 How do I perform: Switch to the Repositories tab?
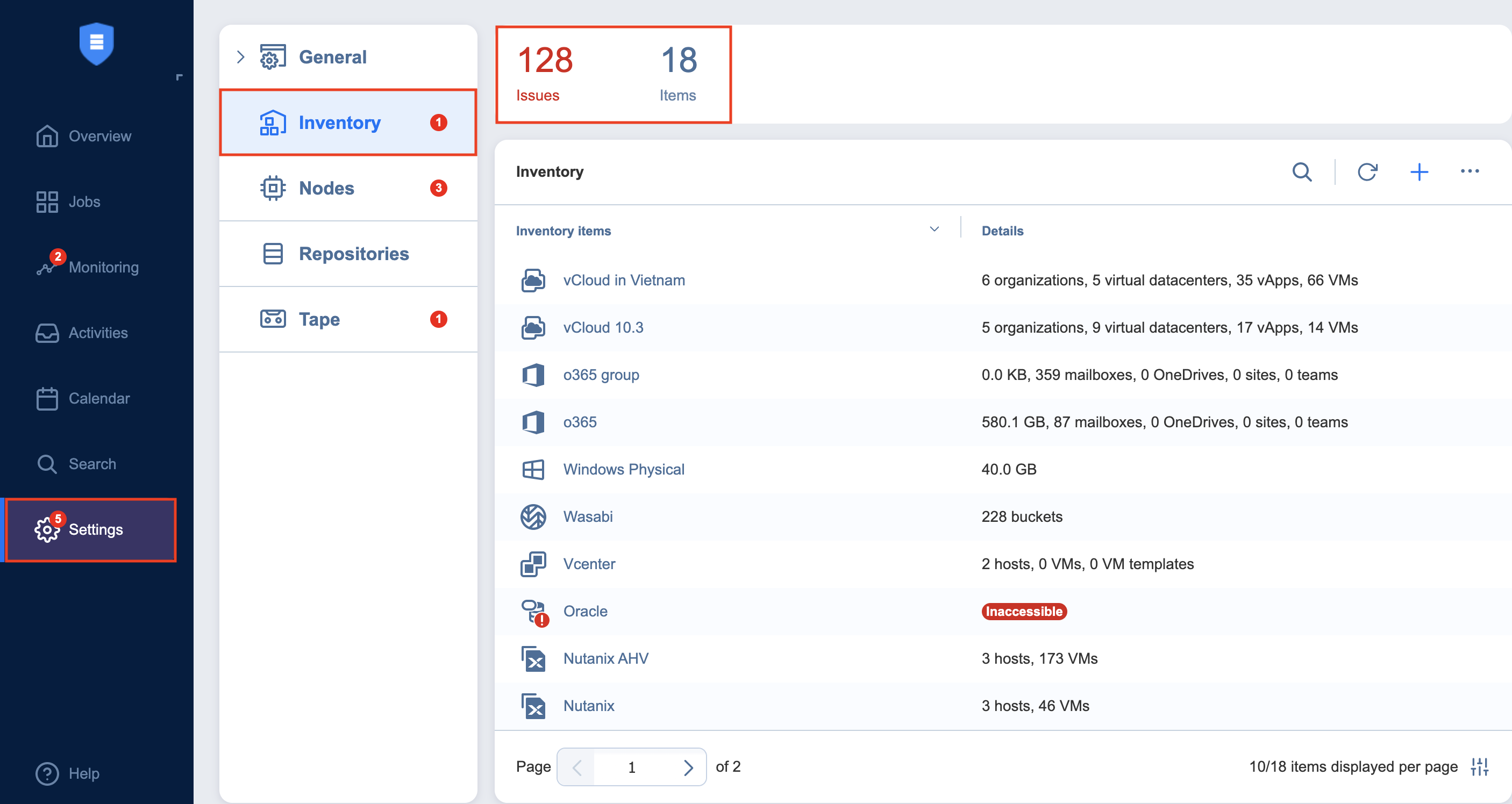click(348, 254)
